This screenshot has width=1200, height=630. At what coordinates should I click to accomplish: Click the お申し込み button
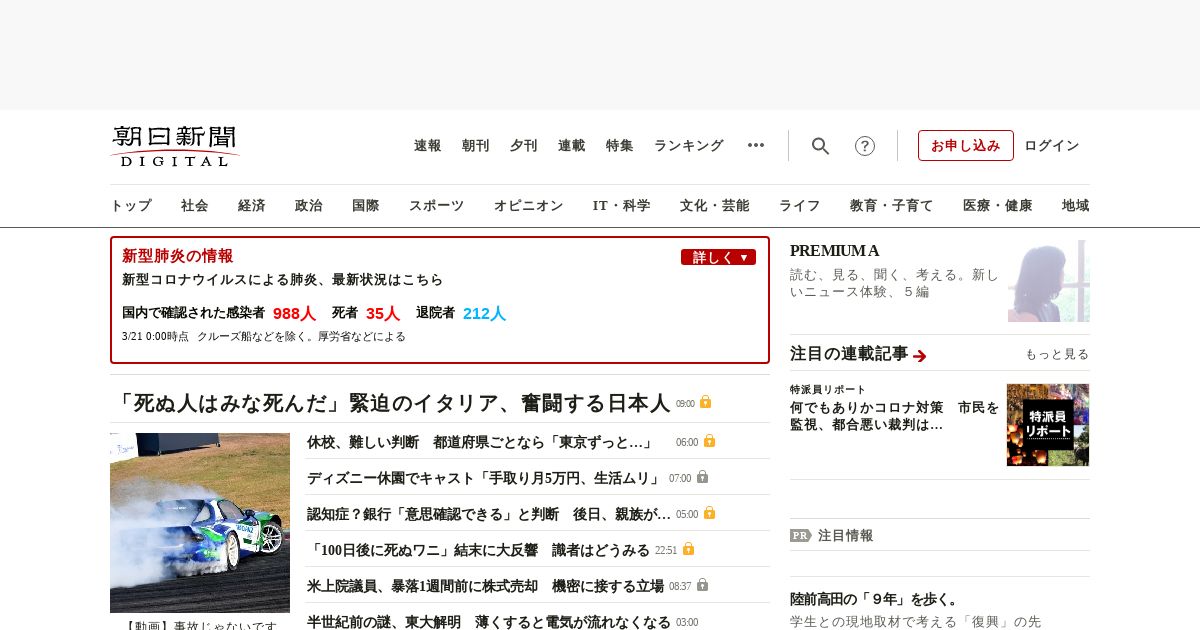966,146
